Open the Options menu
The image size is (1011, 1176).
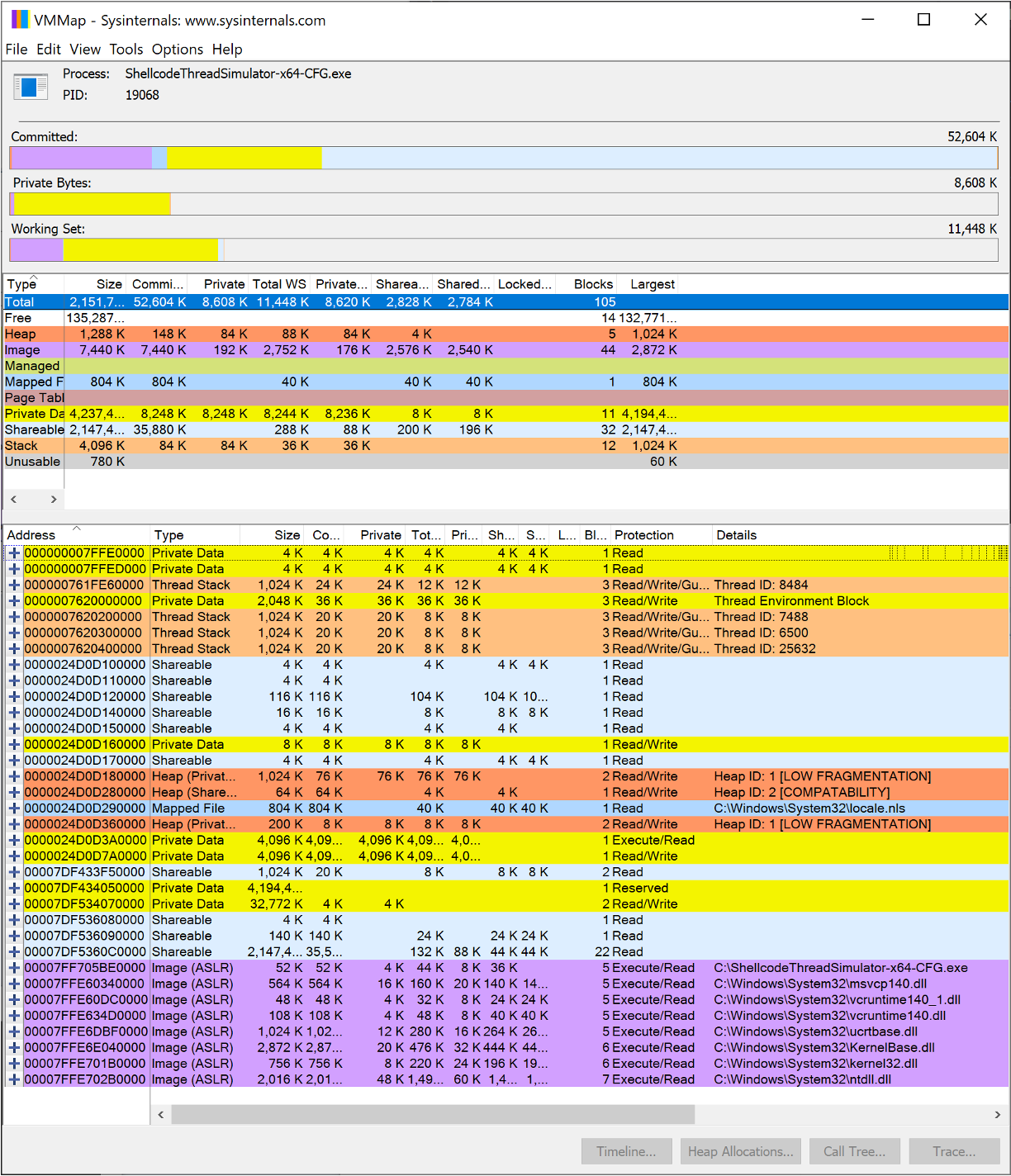(177, 50)
